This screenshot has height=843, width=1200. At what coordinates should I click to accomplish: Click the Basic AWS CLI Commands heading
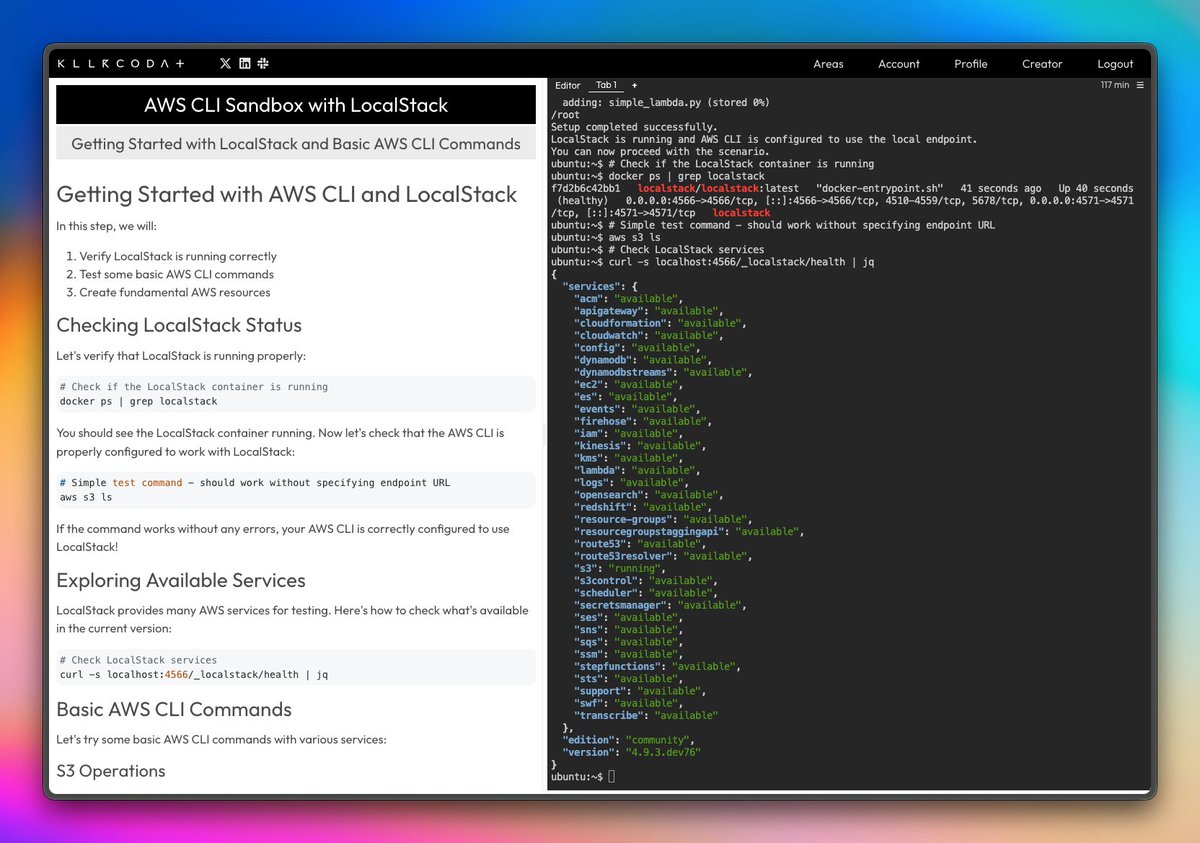[x=174, y=709]
